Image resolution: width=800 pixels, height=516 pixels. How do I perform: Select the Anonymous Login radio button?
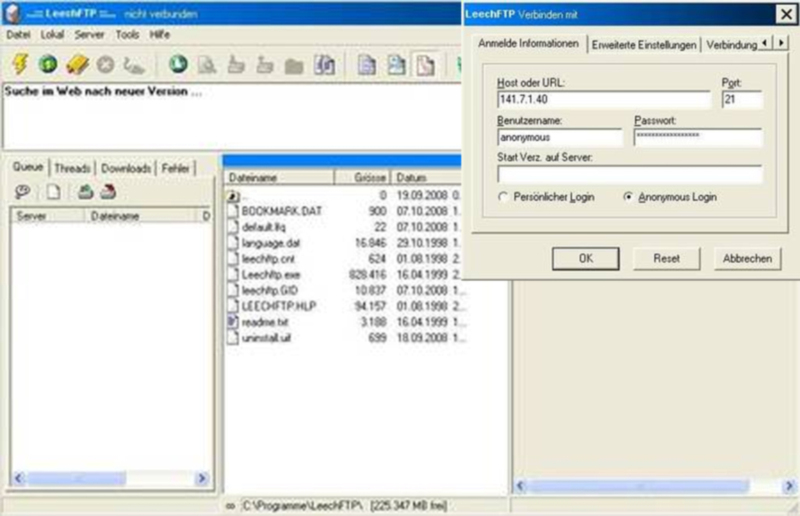click(x=628, y=196)
